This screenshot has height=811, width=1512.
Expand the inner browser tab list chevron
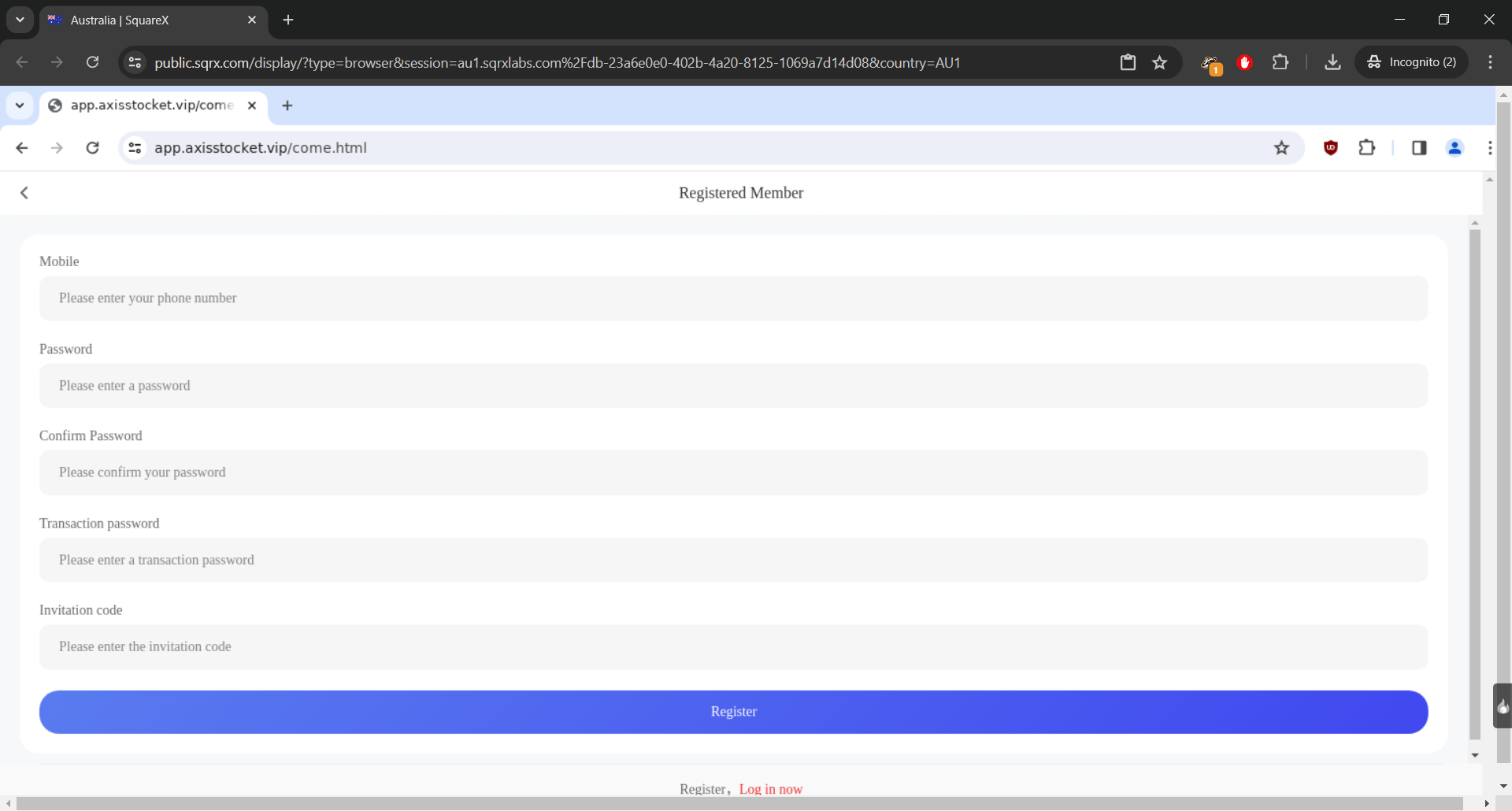click(x=20, y=106)
